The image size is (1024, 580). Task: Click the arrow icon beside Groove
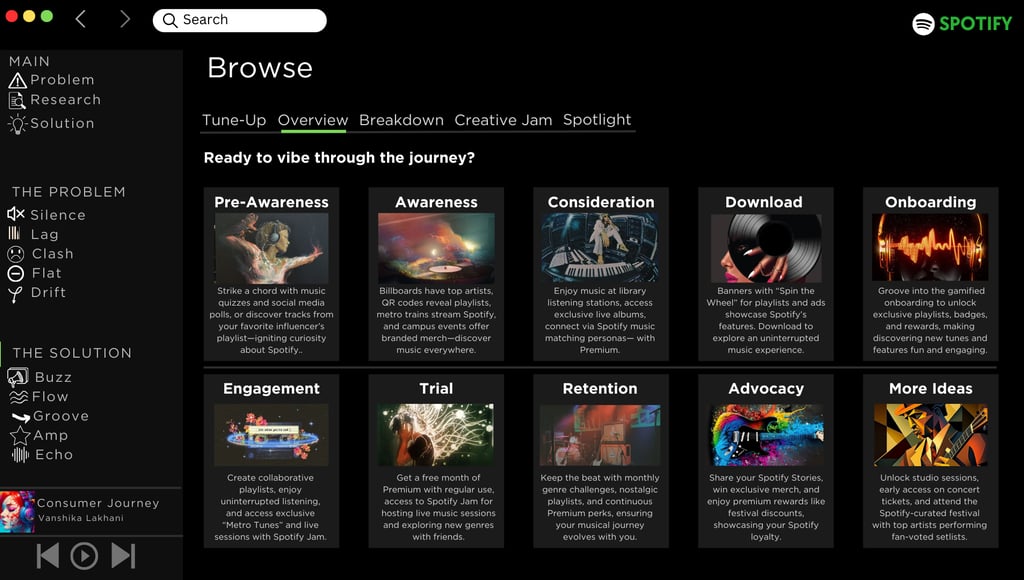click(21, 417)
